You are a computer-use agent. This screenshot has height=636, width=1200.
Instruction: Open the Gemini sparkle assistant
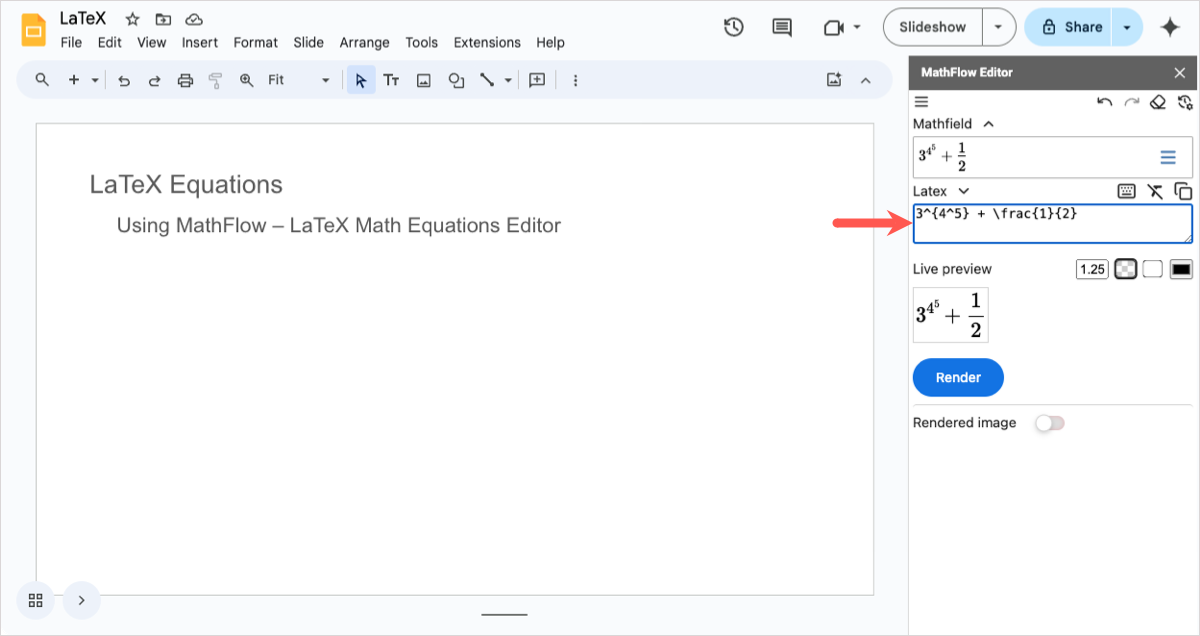click(1170, 27)
